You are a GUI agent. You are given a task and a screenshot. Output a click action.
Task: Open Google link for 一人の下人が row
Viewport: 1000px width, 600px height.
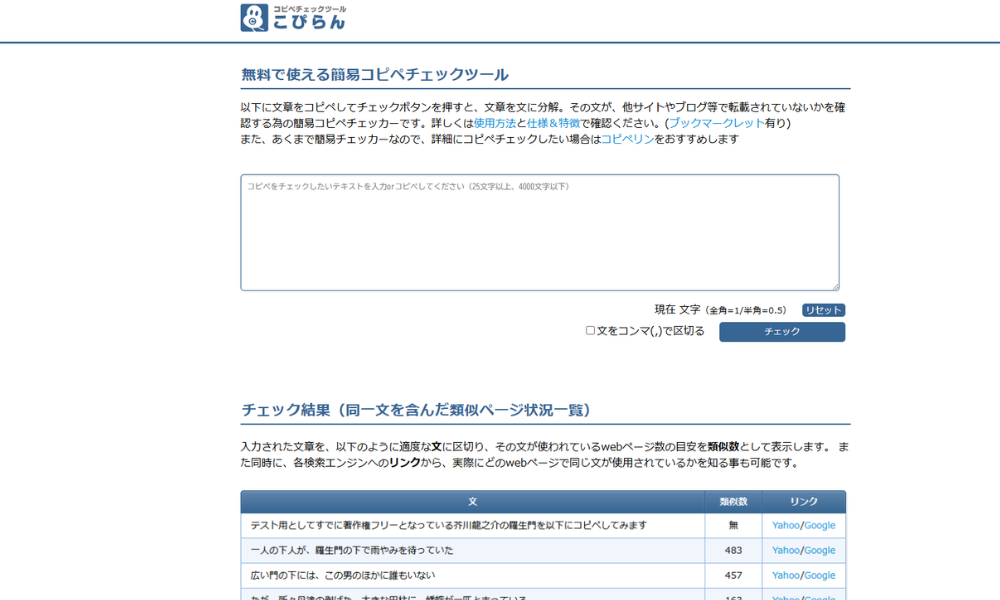coord(820,550)
